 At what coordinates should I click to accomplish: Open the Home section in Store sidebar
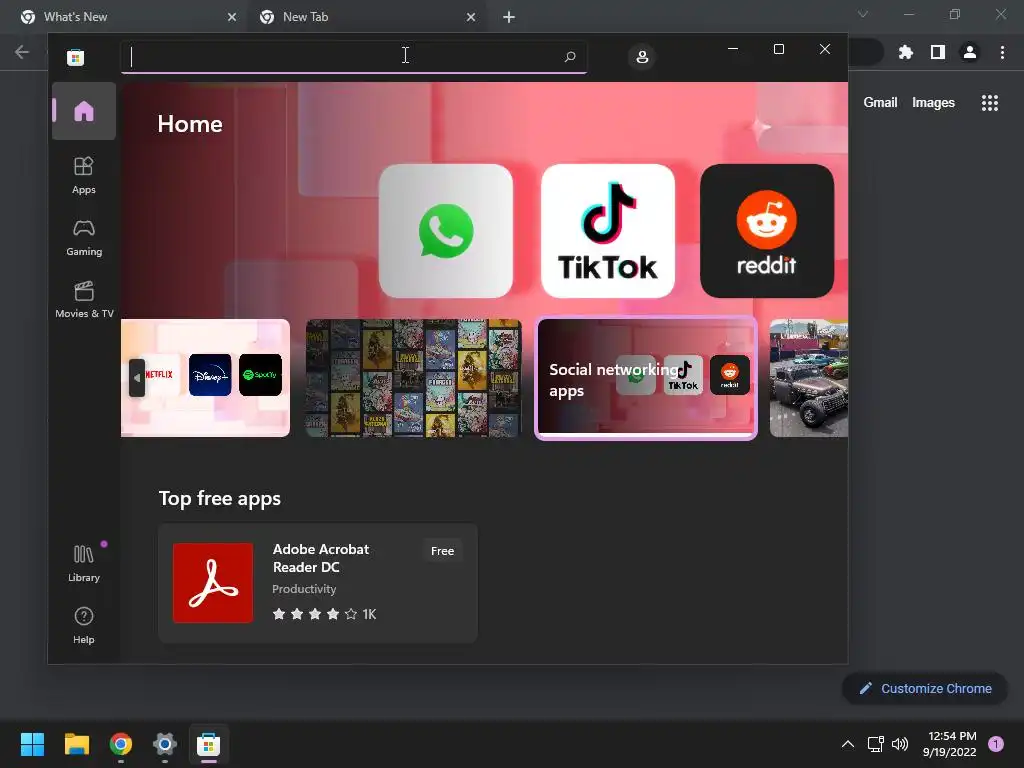(x=84, y=111)
